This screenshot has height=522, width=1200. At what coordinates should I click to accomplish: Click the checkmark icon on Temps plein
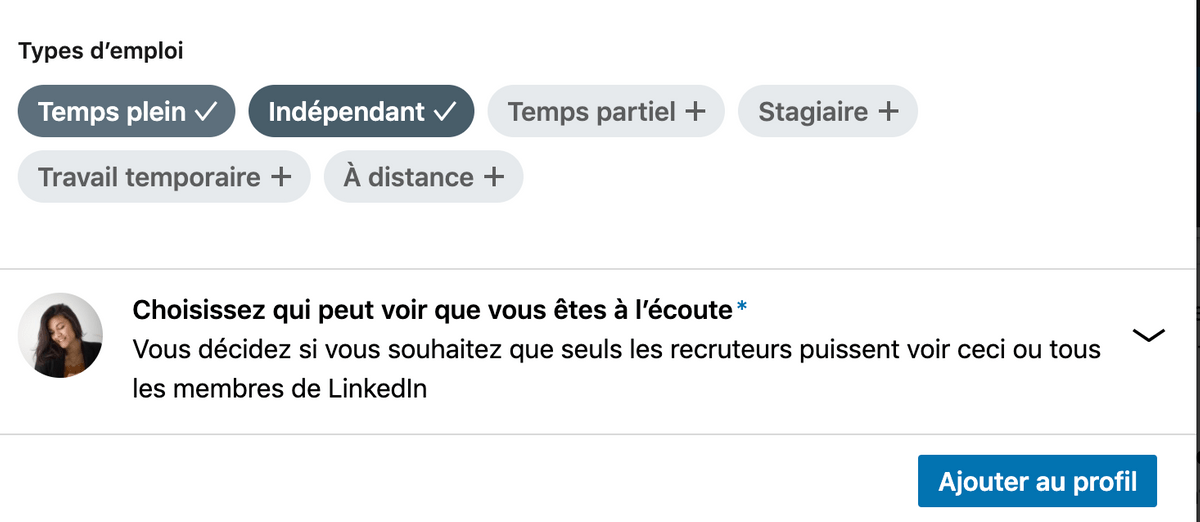point(204,112)
